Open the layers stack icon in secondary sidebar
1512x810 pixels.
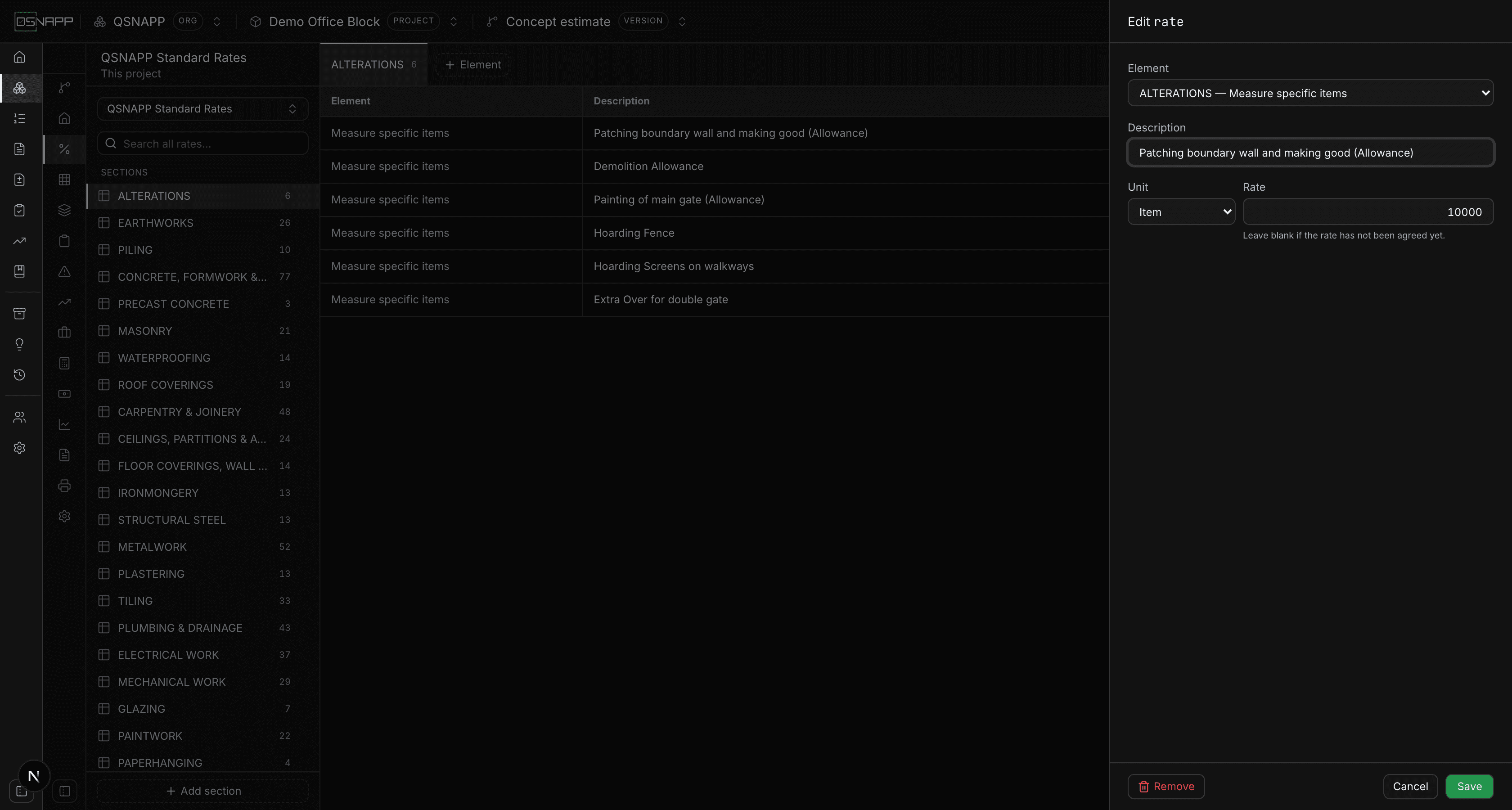(64, 210)
